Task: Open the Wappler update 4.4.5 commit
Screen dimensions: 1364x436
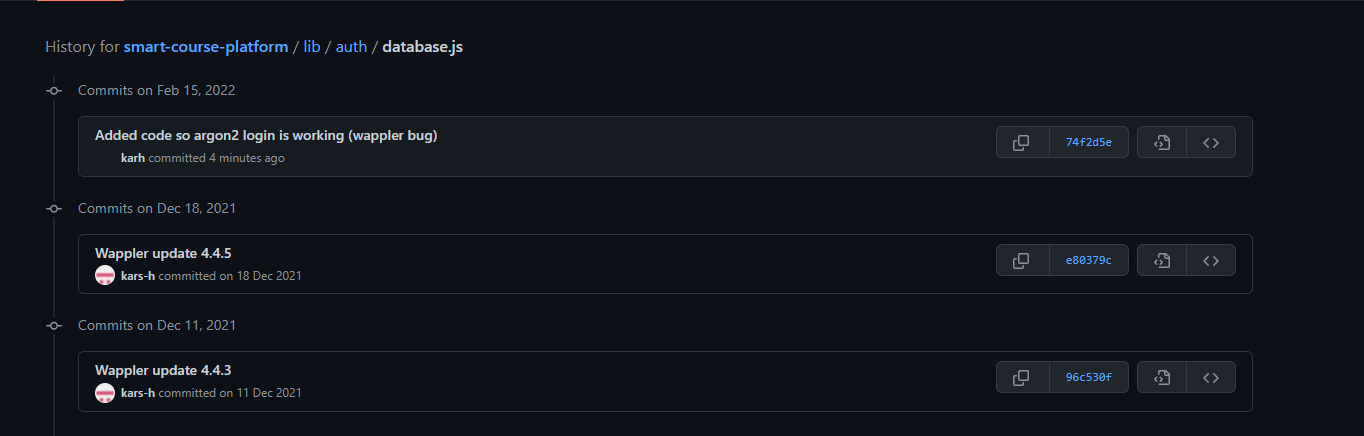Action: (x=162, y=253)
